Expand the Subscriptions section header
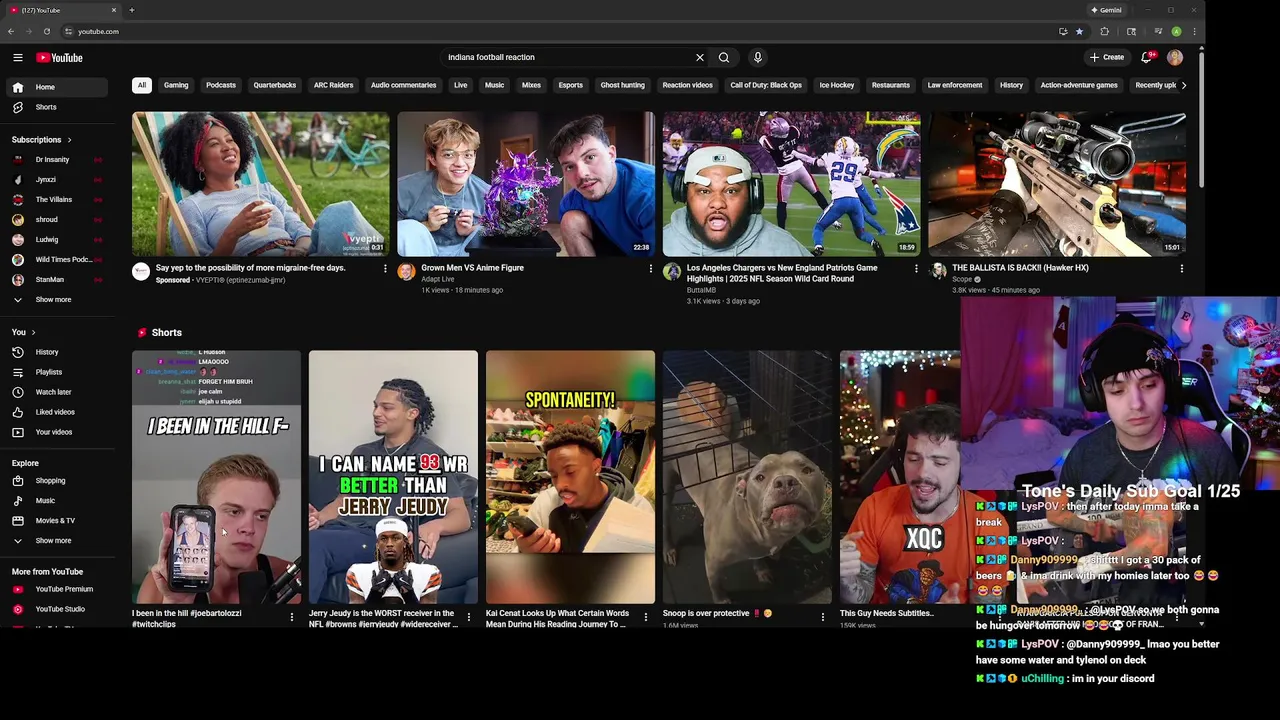Screen dimensions: 1280x720 (42, 140)
